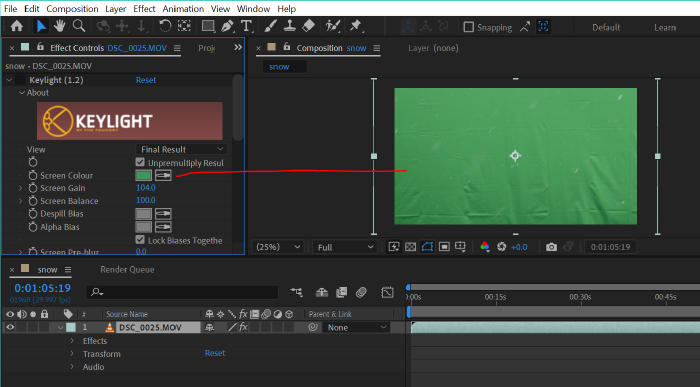Expand the Transform layer group

coord(72,354)
